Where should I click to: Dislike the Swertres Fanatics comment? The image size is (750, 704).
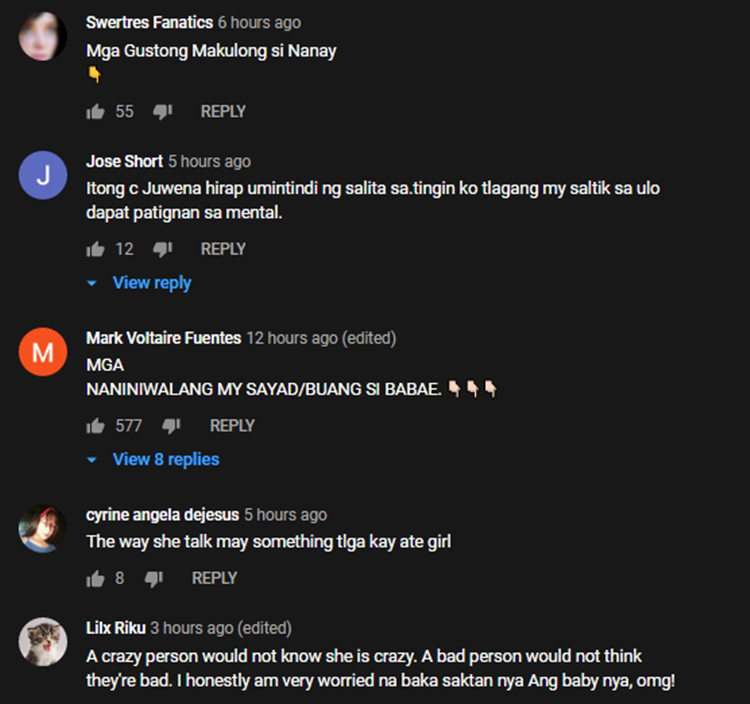pos(162,112)
